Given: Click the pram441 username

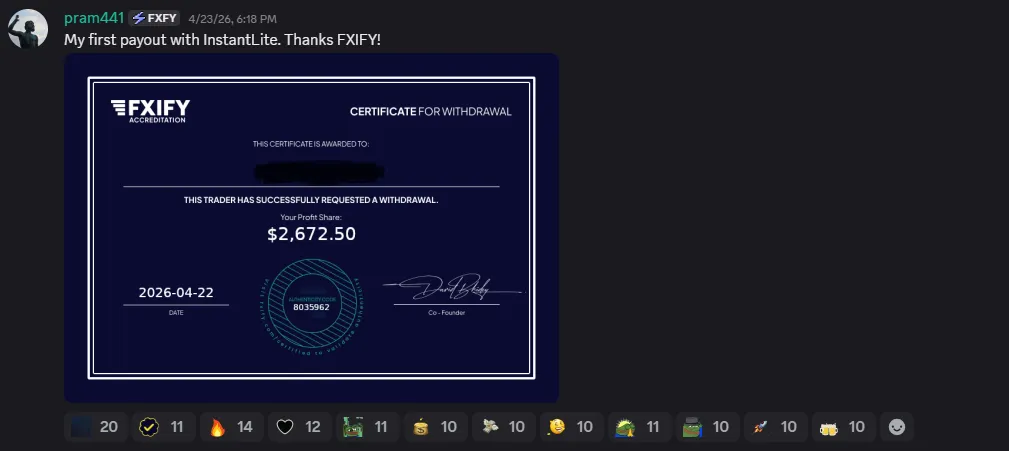Looking at the screenshot, I should pyautogui.click(x=94, y=18).
